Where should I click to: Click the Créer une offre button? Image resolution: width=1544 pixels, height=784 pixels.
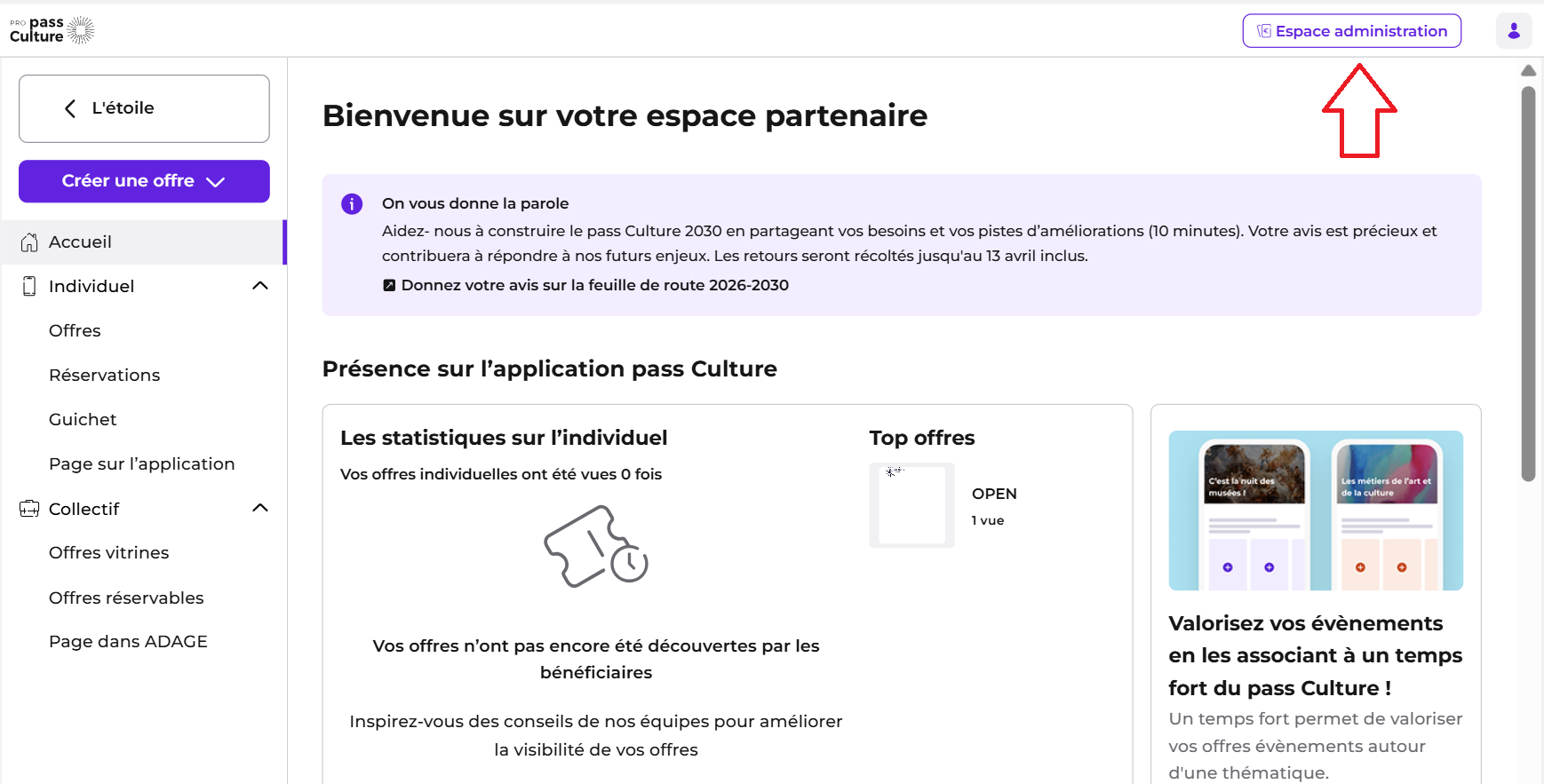tap(144, 181)
